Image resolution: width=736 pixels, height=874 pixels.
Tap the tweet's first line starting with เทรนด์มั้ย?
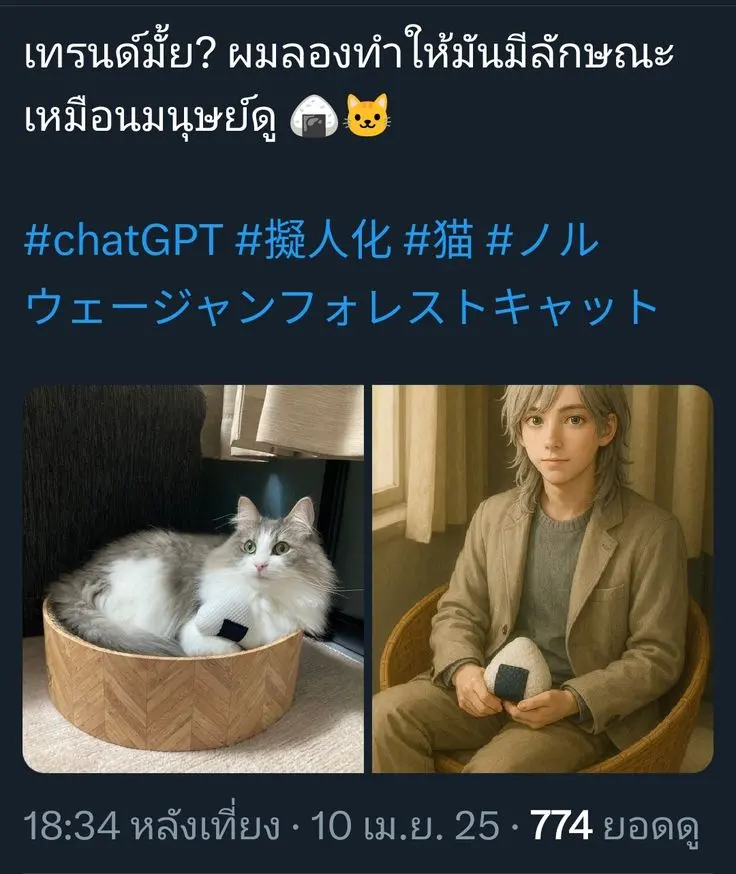349,54
